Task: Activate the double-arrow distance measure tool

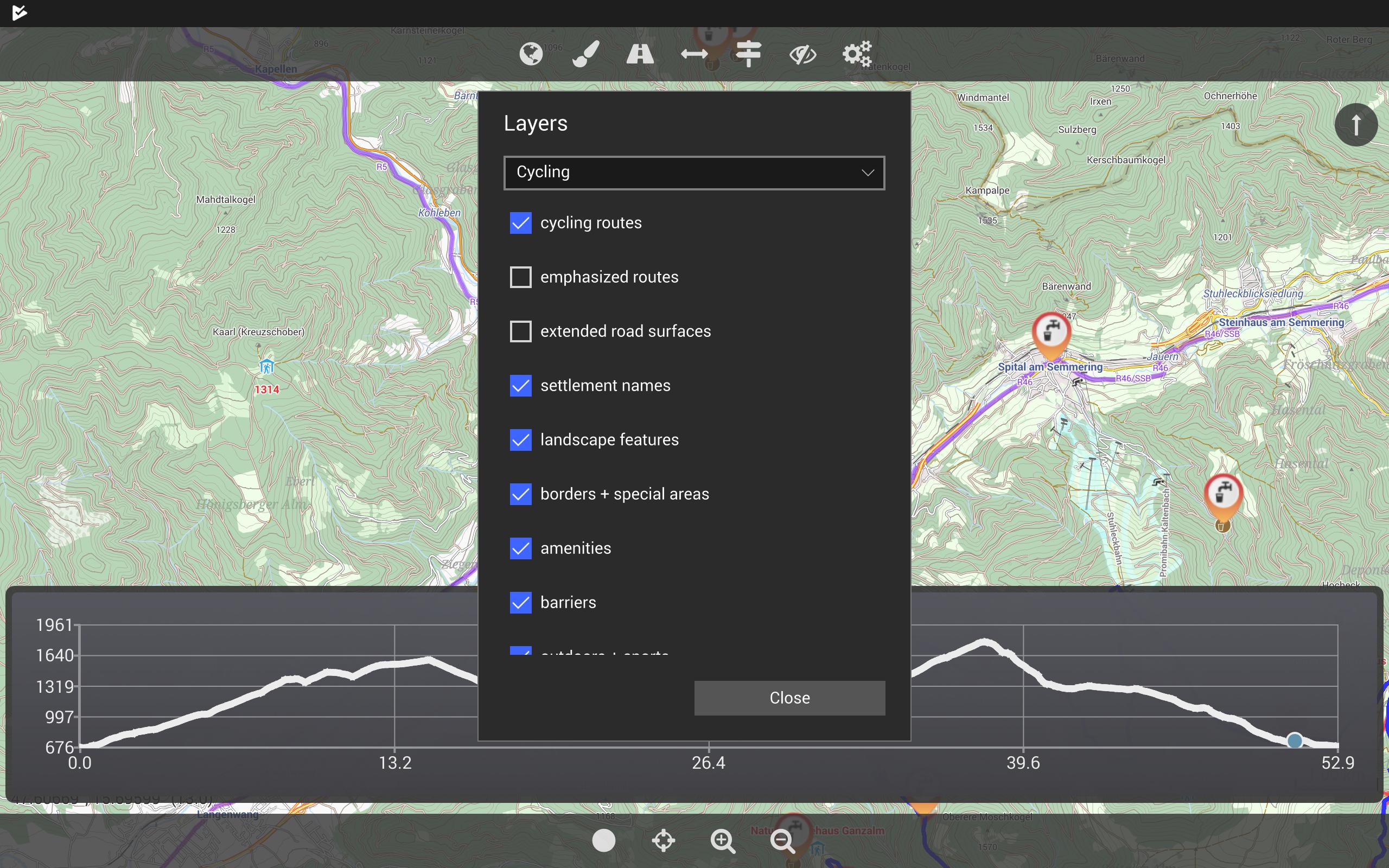Action: point(694,54)
